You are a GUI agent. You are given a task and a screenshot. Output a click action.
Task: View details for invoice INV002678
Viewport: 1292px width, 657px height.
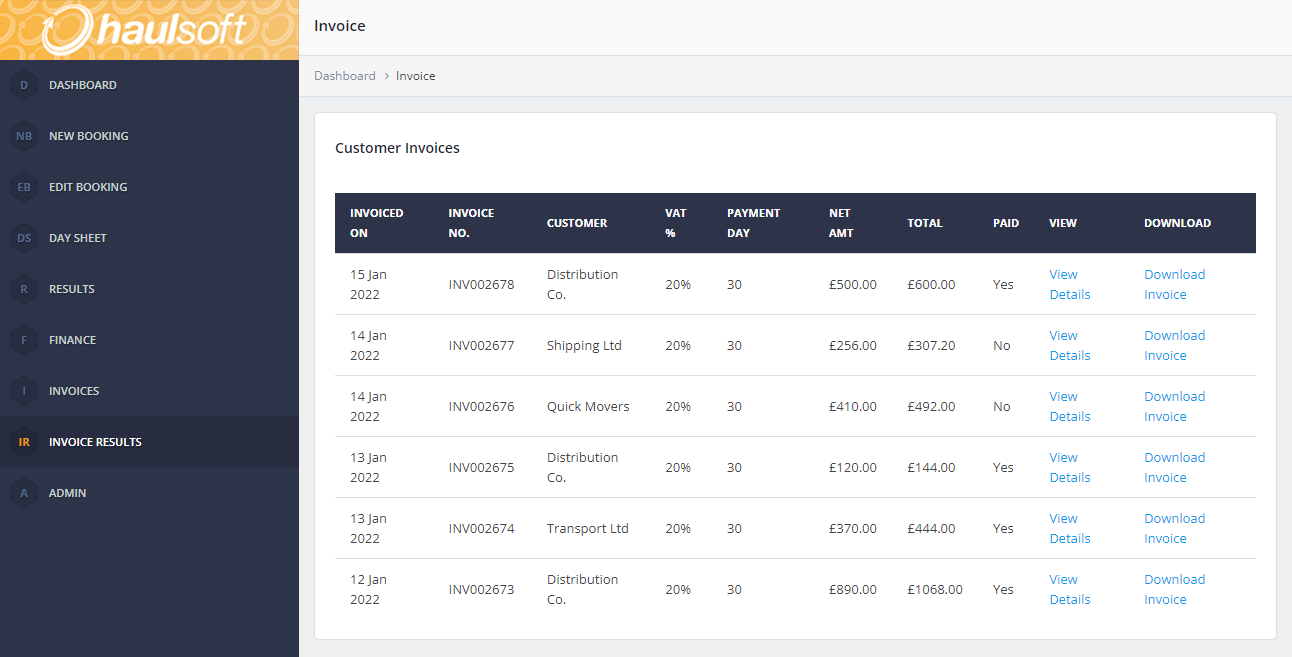(1070, 284)
